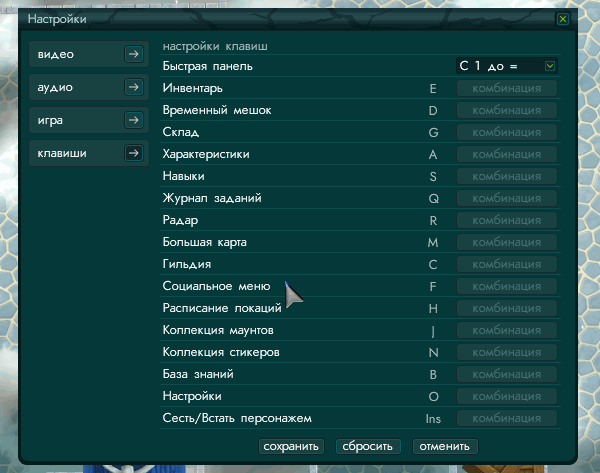Screen dimensions: 600x473
Task: Set комбинация for Радар
Action: 507,220
